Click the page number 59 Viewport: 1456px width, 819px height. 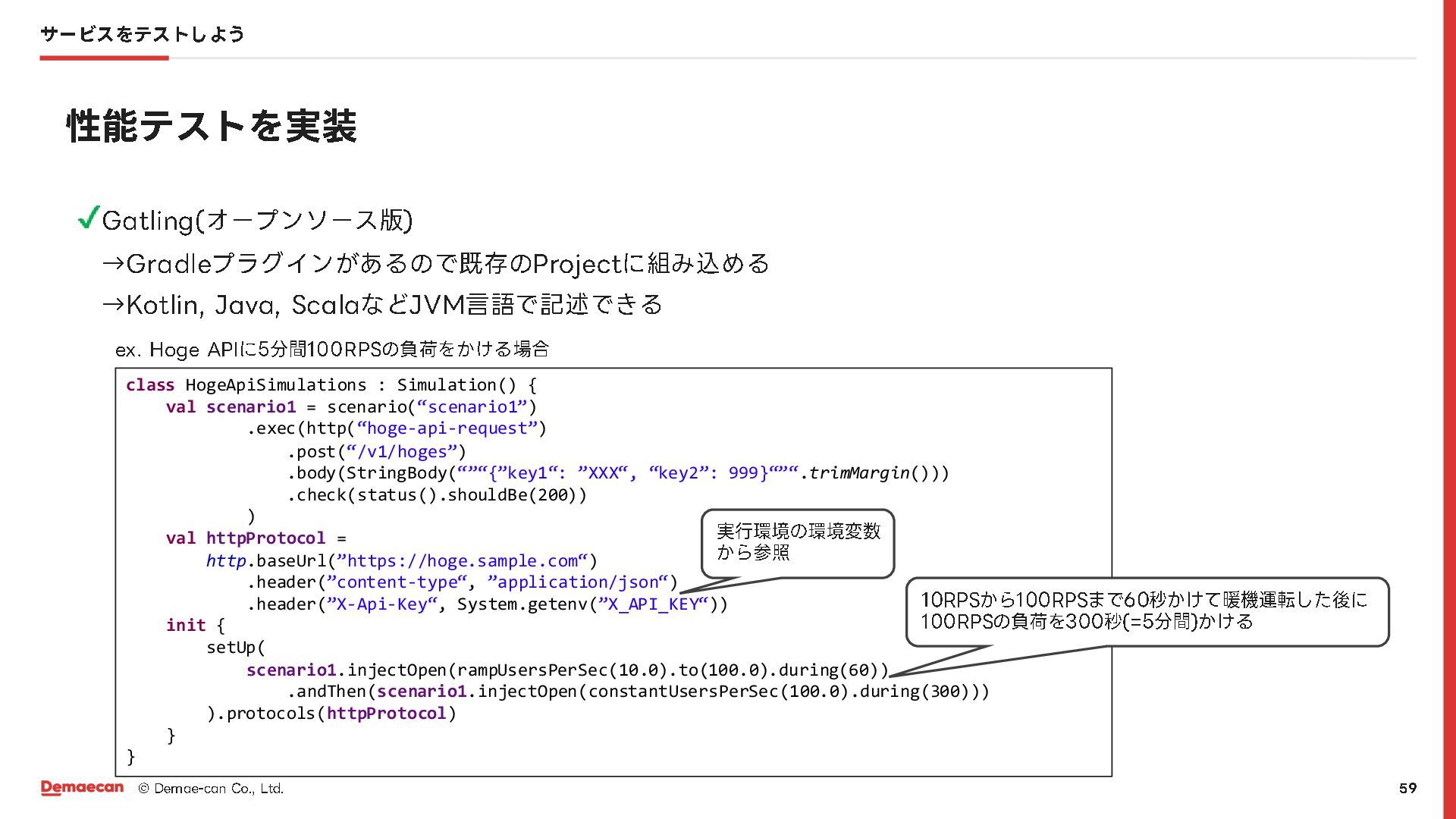pos(1407,788)
